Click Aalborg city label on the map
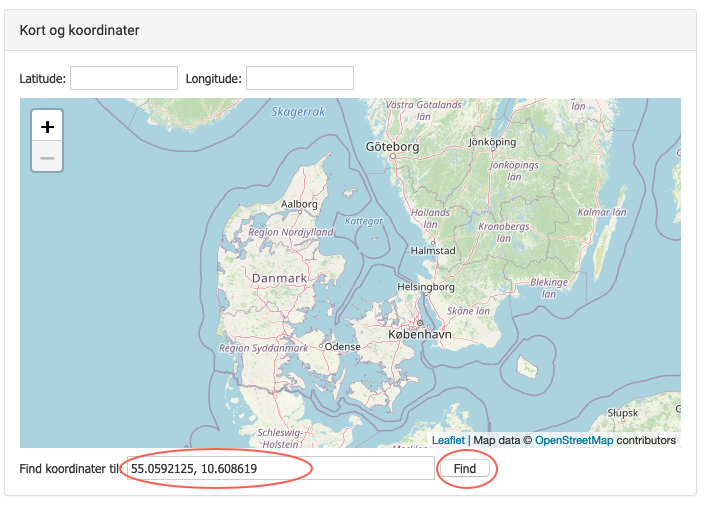708x505 pixels. 299,204
